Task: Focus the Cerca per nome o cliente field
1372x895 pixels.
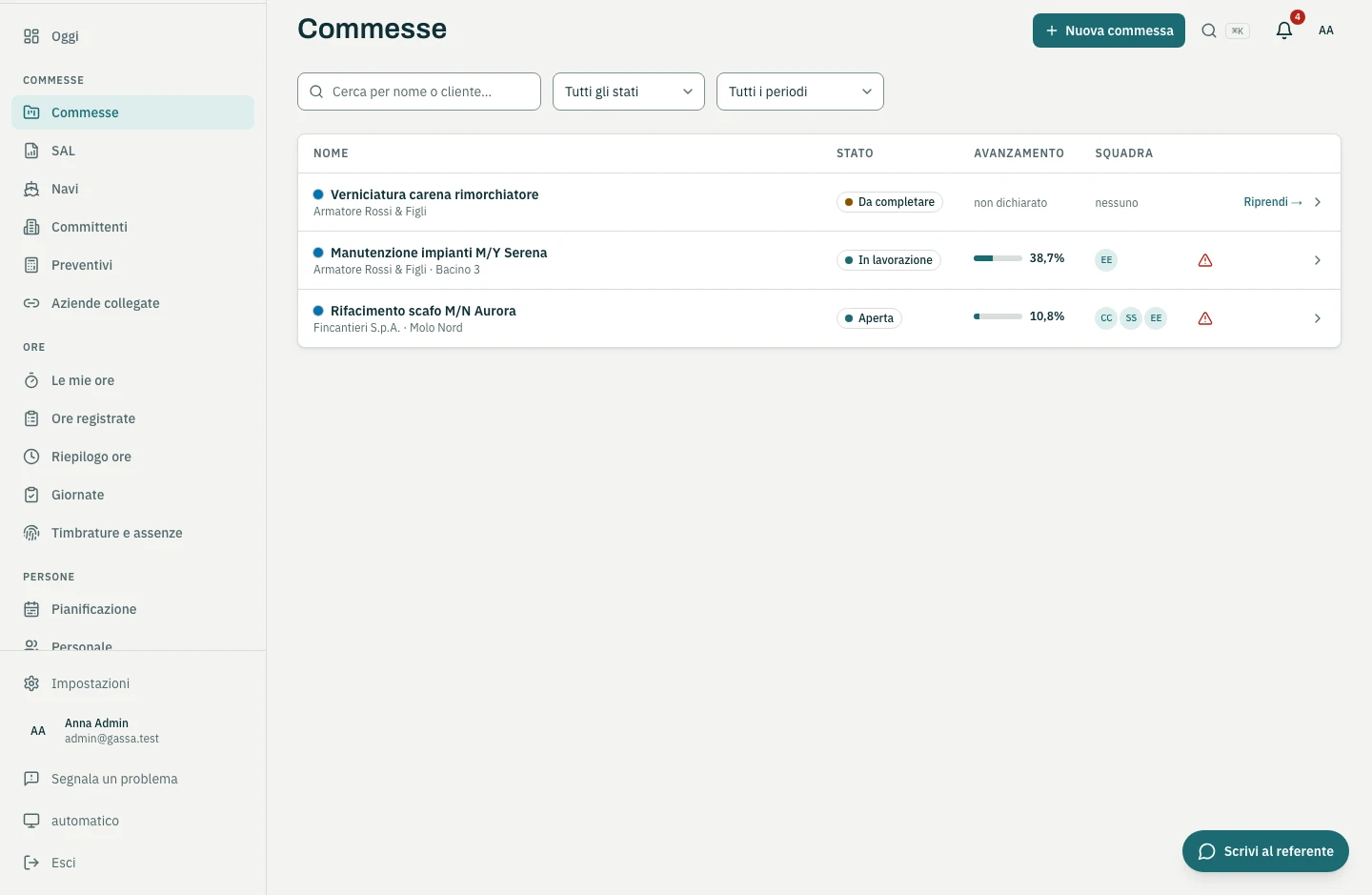Action: 419,92
